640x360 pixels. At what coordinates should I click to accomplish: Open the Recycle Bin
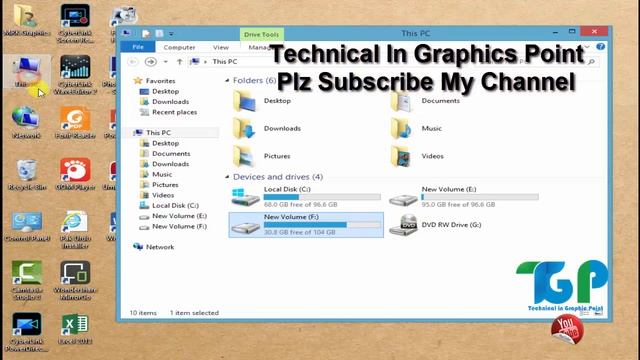click(x=27, y=174)
